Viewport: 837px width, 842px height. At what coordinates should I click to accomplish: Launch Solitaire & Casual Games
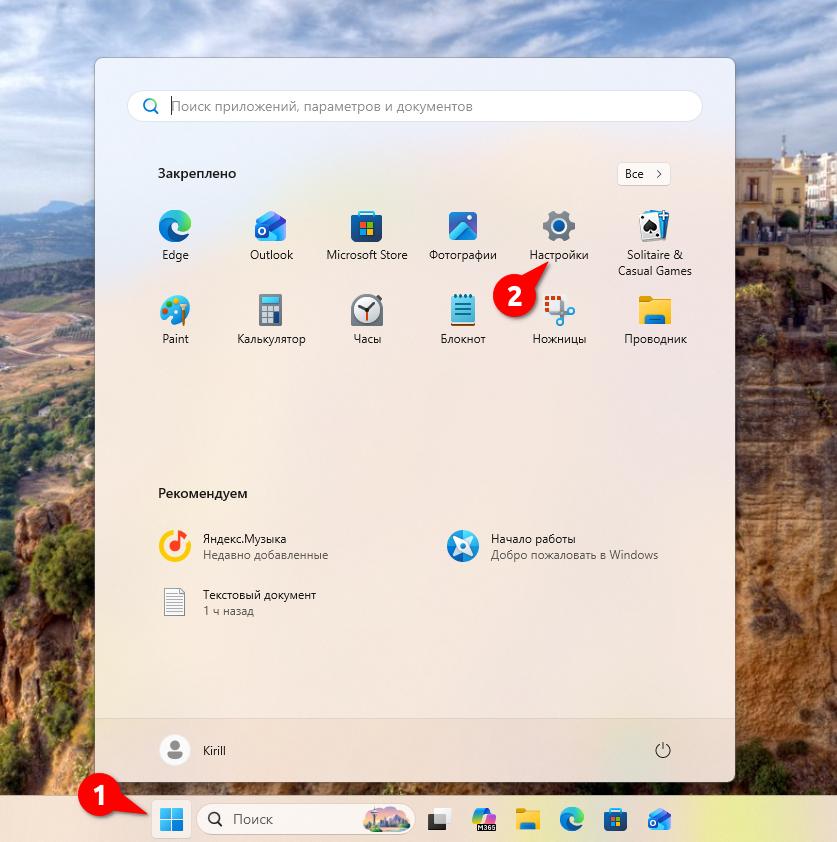[x=655, y=227]
